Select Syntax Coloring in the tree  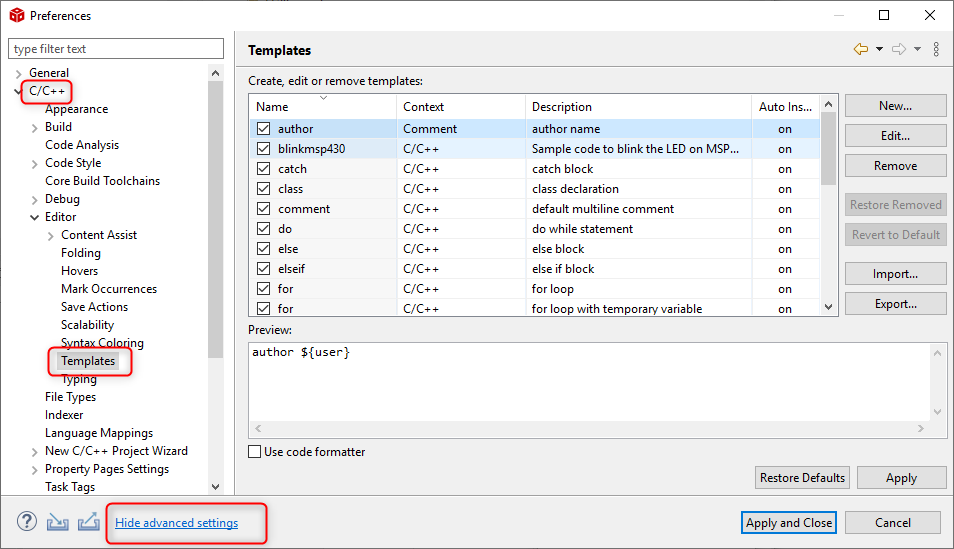tap(102, 343)
